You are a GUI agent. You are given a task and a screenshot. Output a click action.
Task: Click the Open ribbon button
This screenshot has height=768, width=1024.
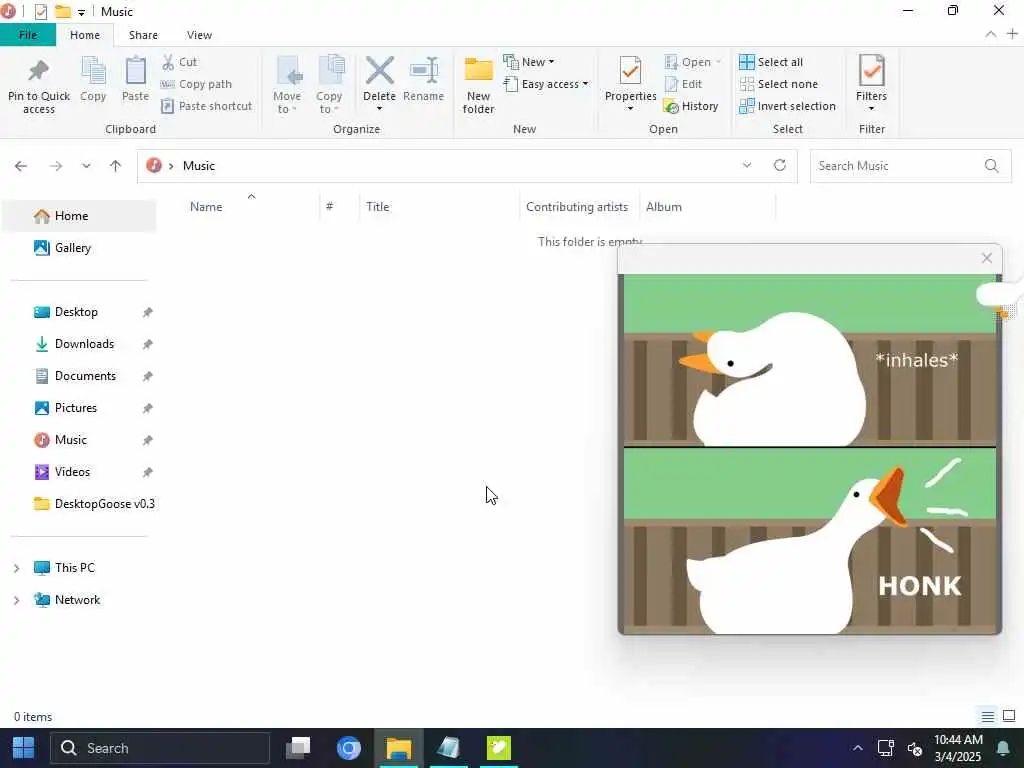[692, 62]
